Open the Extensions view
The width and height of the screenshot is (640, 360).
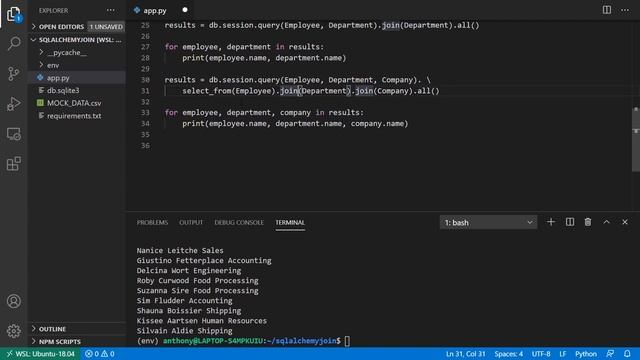(x=13, y=164)
